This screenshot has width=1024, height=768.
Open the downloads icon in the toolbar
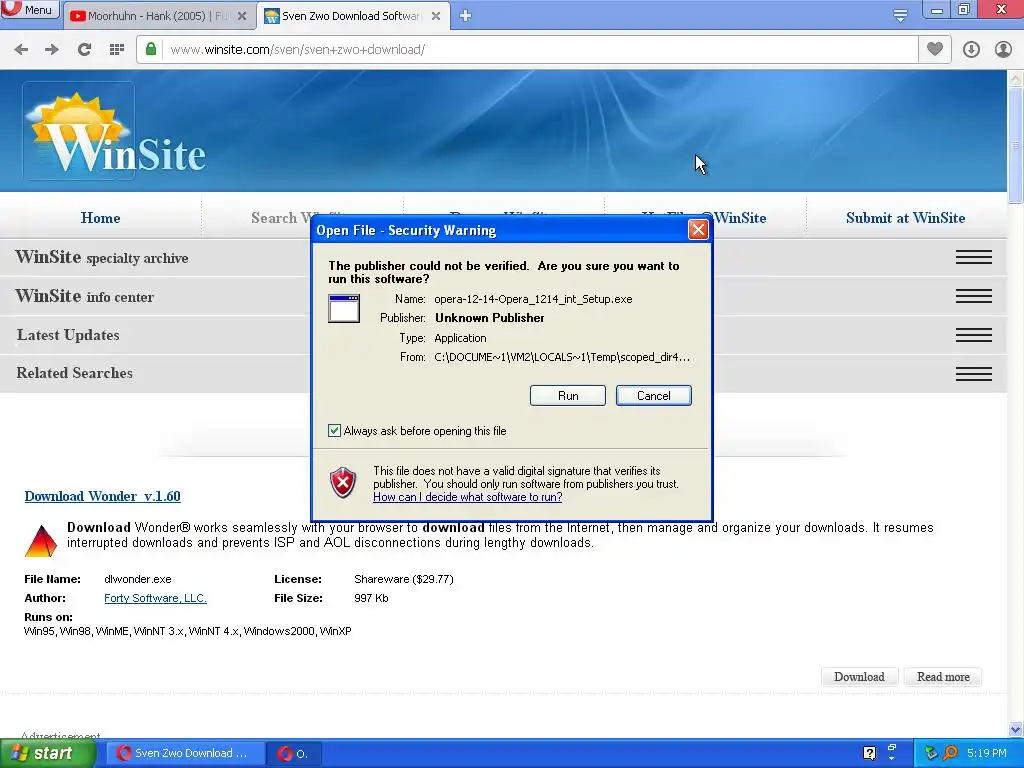tap(971, 50)
